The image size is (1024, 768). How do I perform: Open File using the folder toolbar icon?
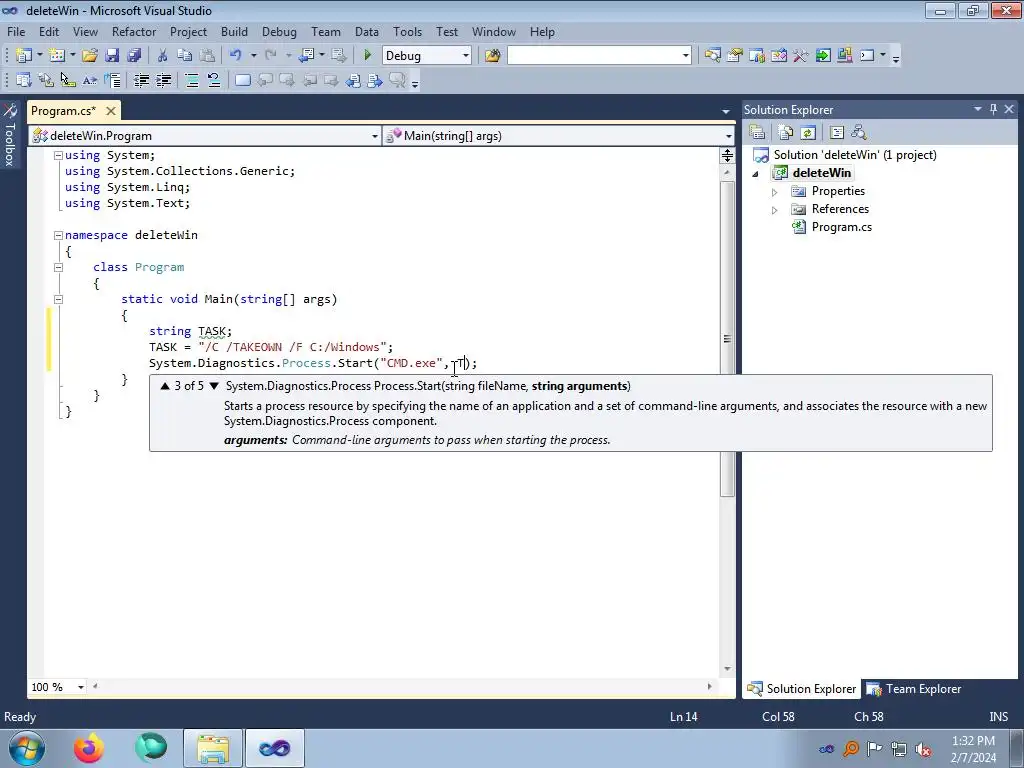tap(89, 56)
